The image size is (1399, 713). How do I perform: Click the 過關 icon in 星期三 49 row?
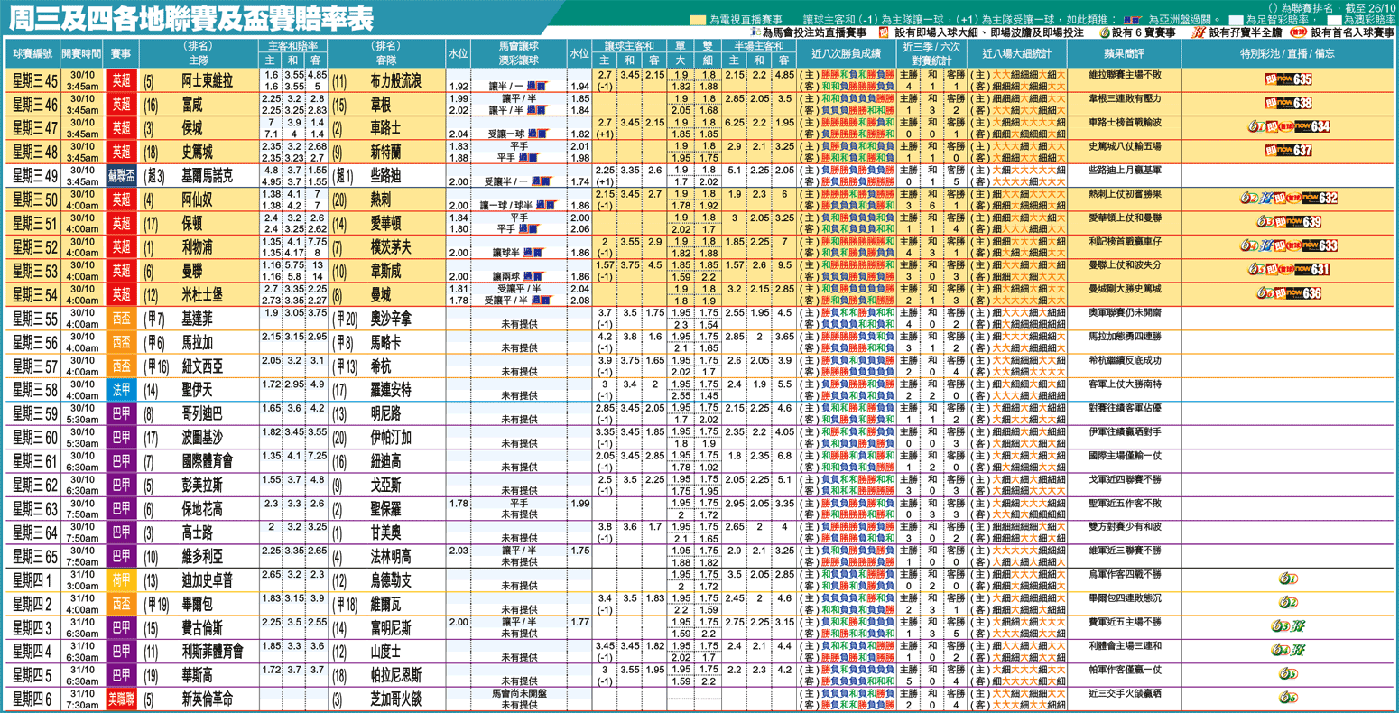(541, 181)
